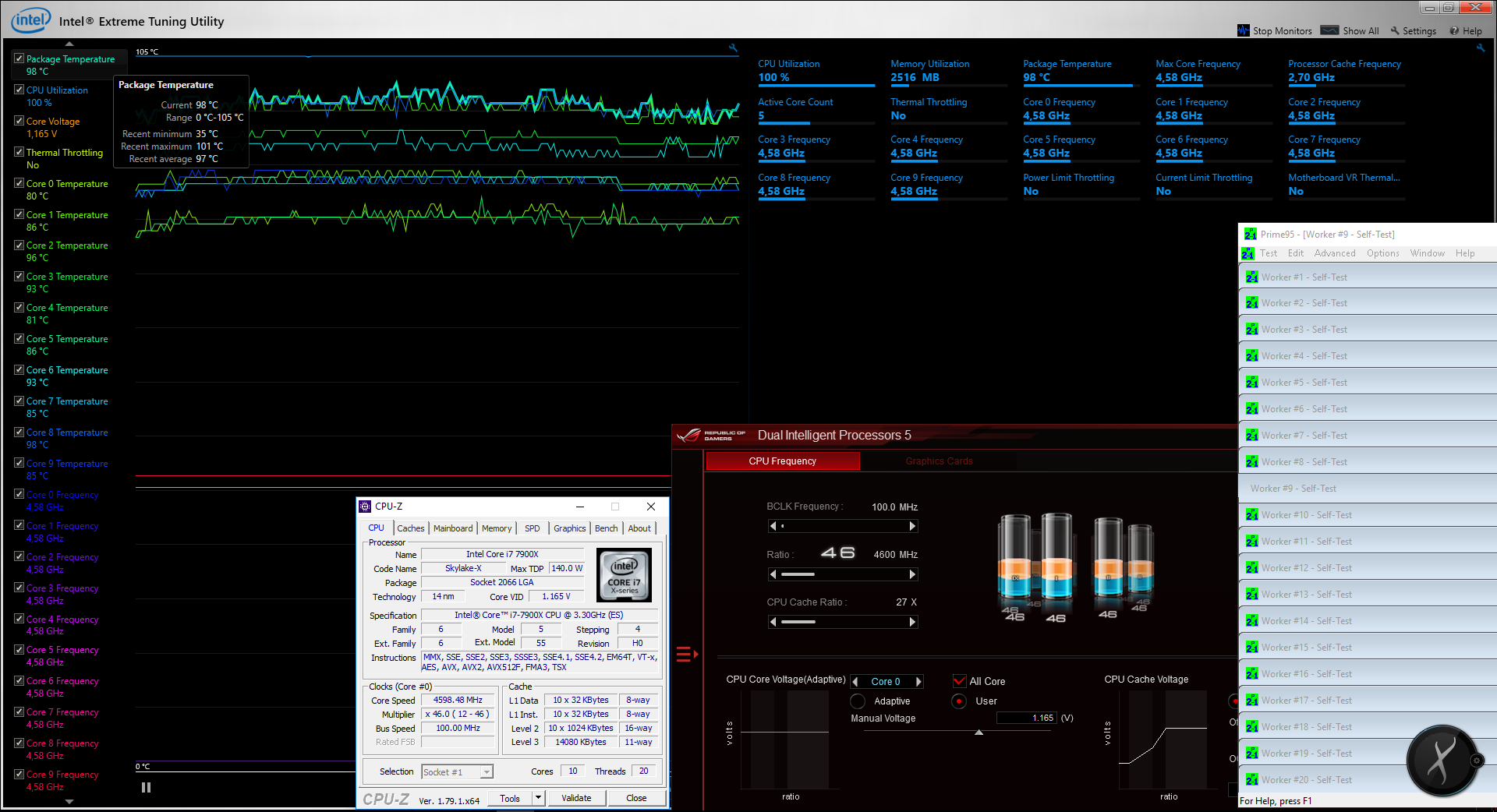Select the User voltage radio button
This screenshot has width=1497, height=812.
tap(959, 701)
